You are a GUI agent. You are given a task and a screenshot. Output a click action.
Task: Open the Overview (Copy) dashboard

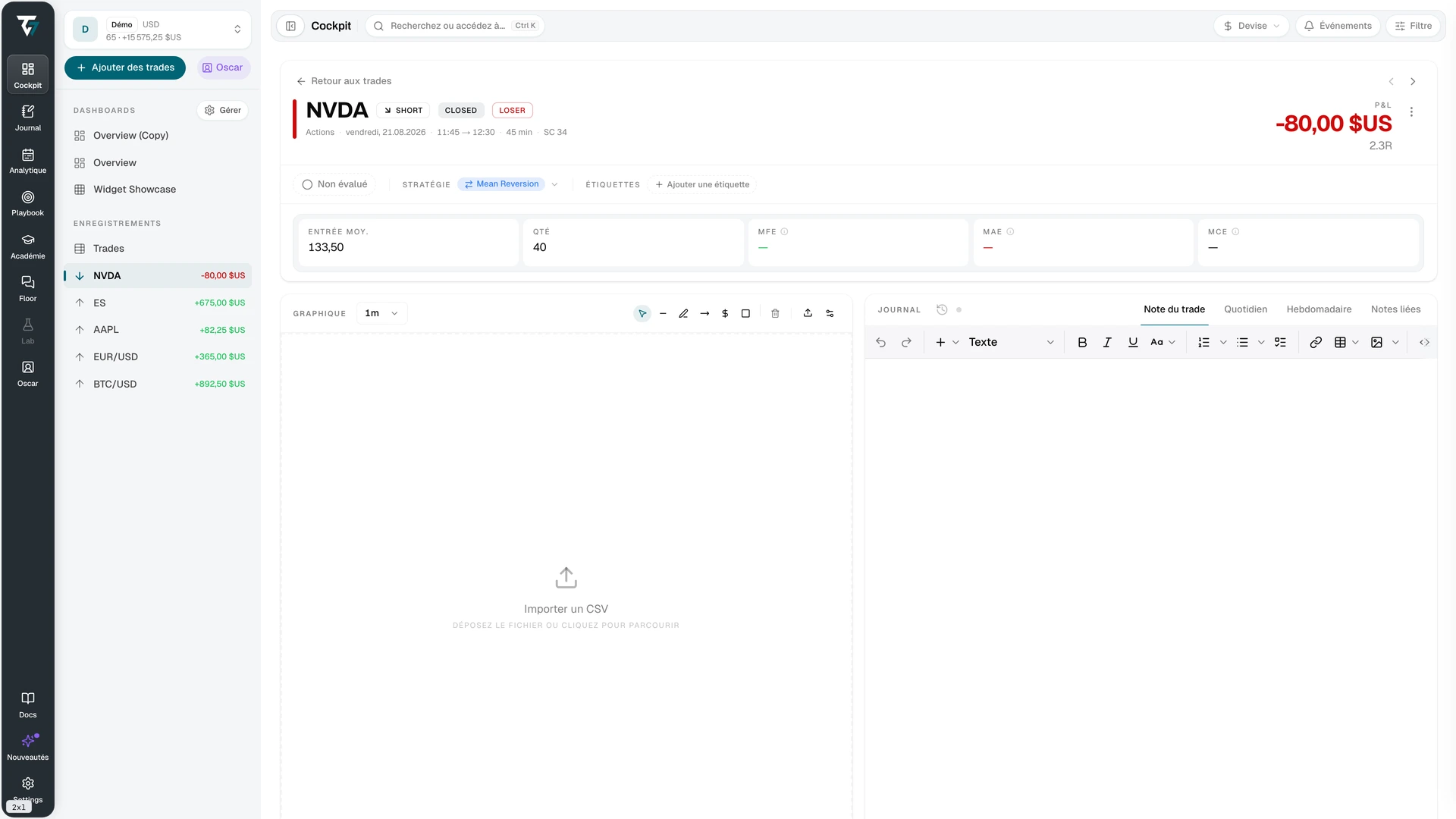tap(158, 136)
